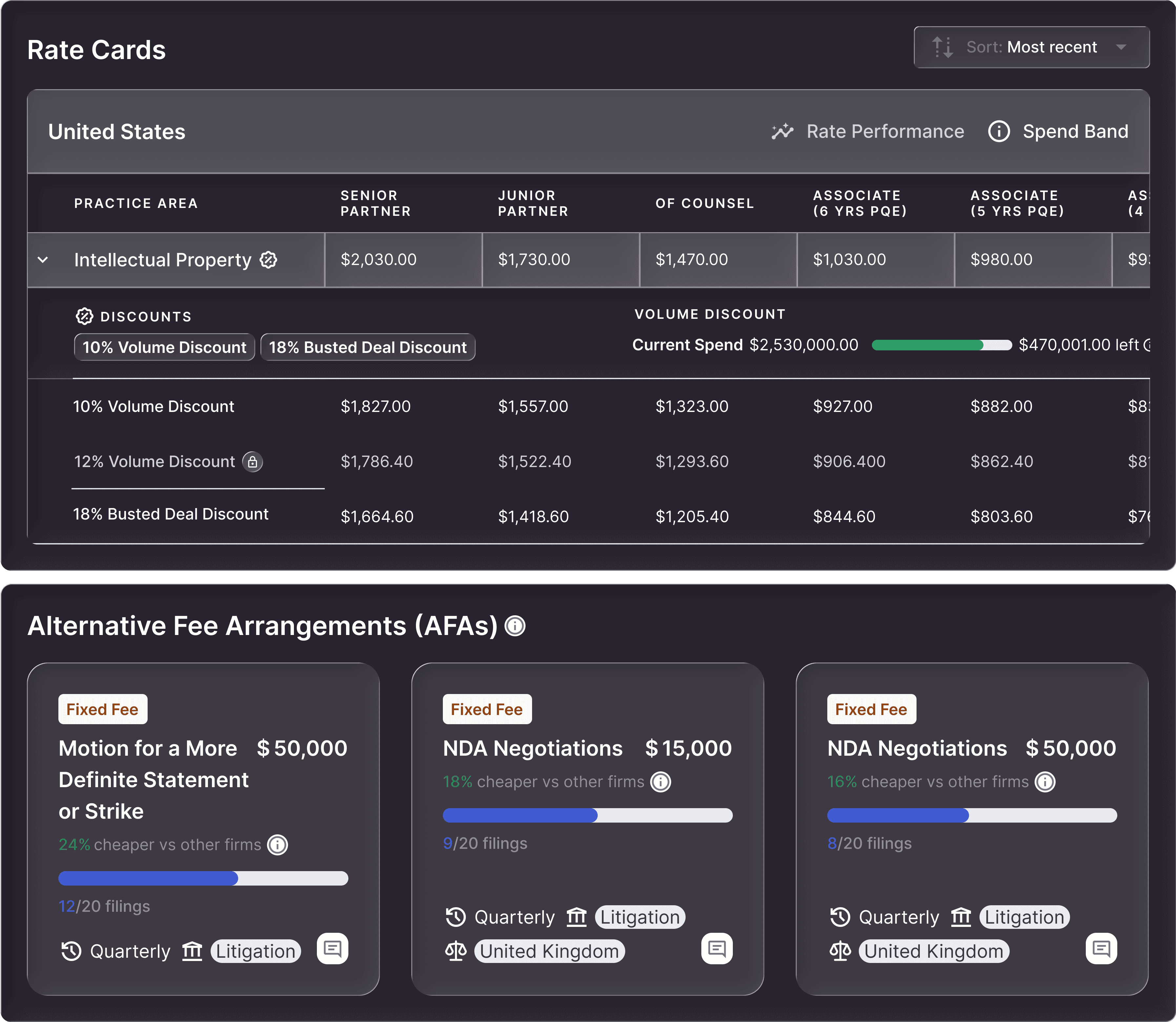This screenshot has height=1022, width=1176.
Task: Click the sort arrows icon
Action: tap(942, 47)
